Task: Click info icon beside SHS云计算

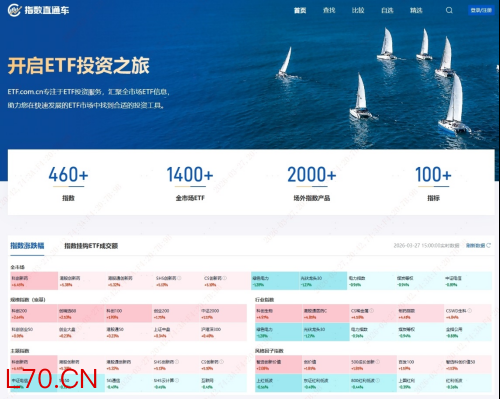Action: point(177,380)
